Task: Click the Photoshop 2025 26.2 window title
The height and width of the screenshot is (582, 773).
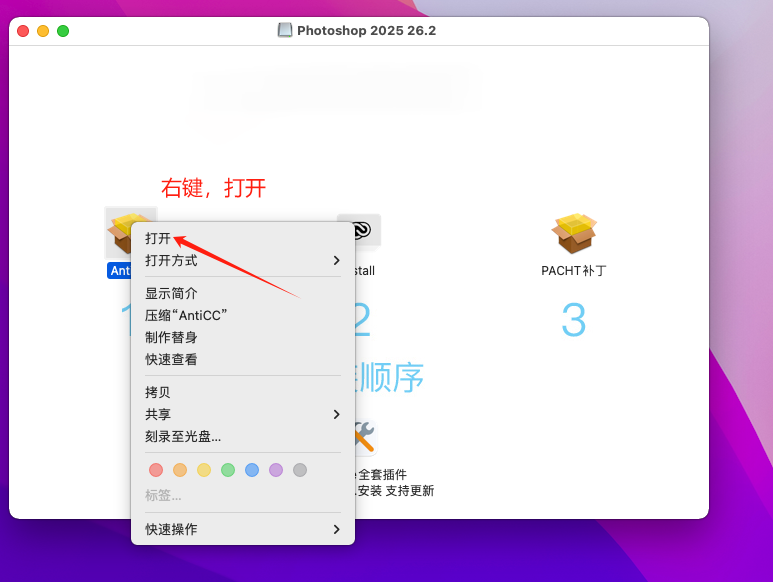Action: (366, 31)
